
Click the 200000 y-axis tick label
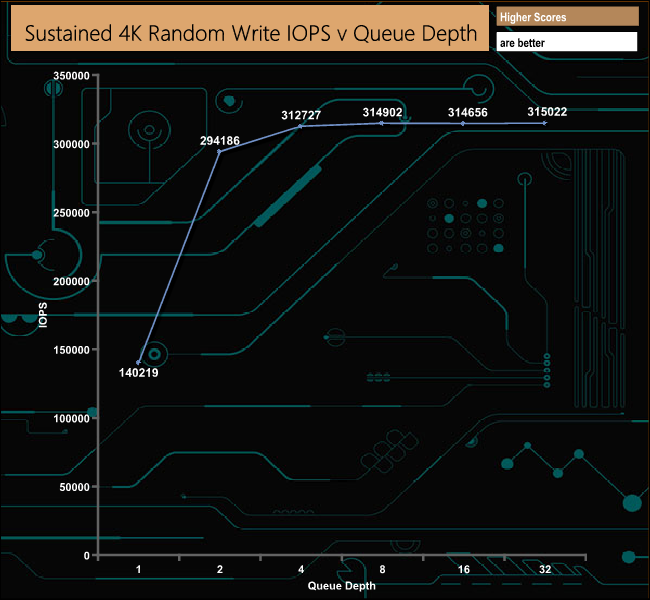tap(71, 282)
